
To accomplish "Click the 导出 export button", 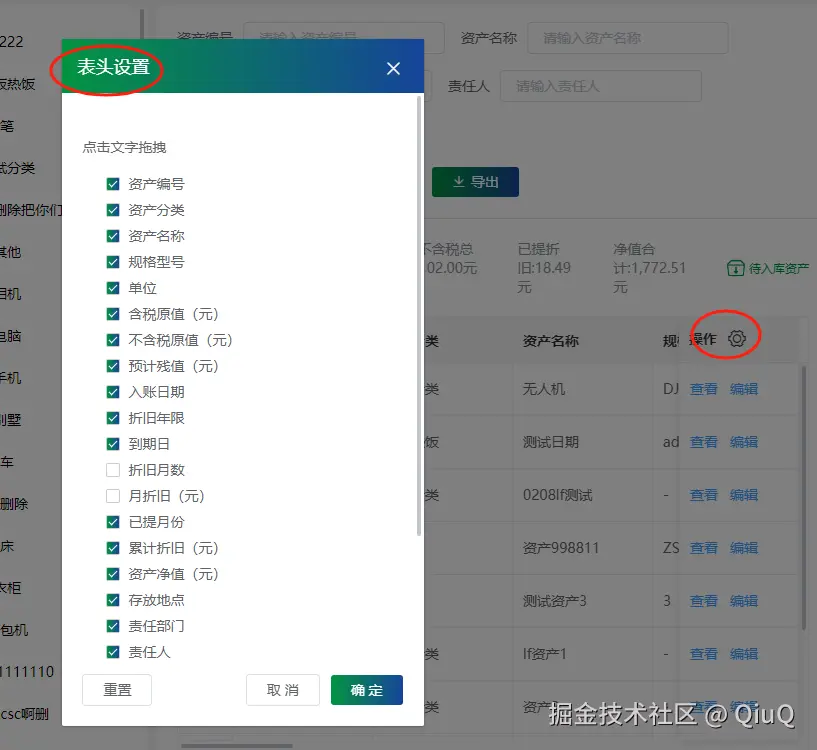I will (x=475, y=182).
